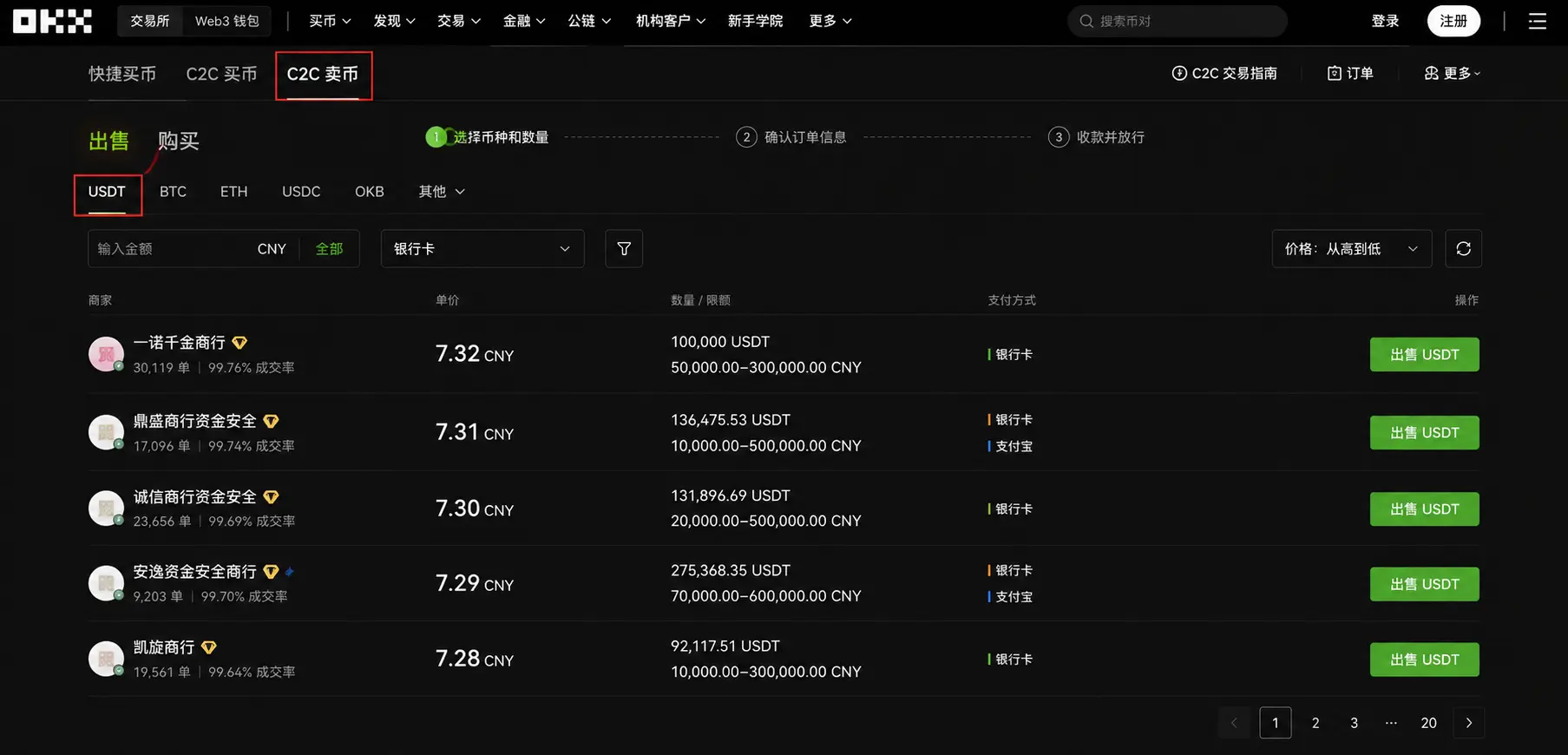Click the 登录 link
Image resolution: width=1568 pixels, height=755 pixels.
point(1385,21)
